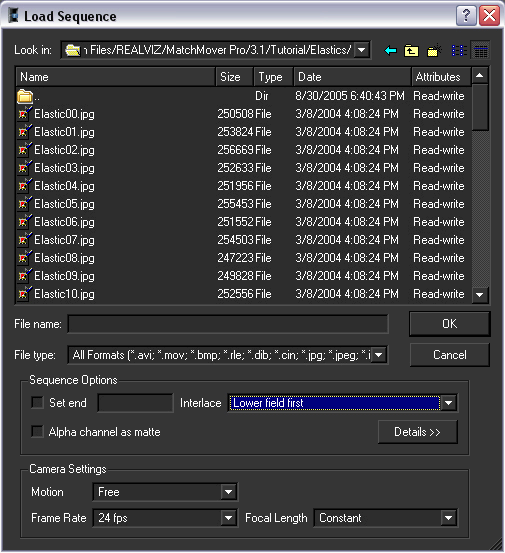Screen dimensions: 505x553
Task: Switch to list view mode
Action: click(459, 51)
